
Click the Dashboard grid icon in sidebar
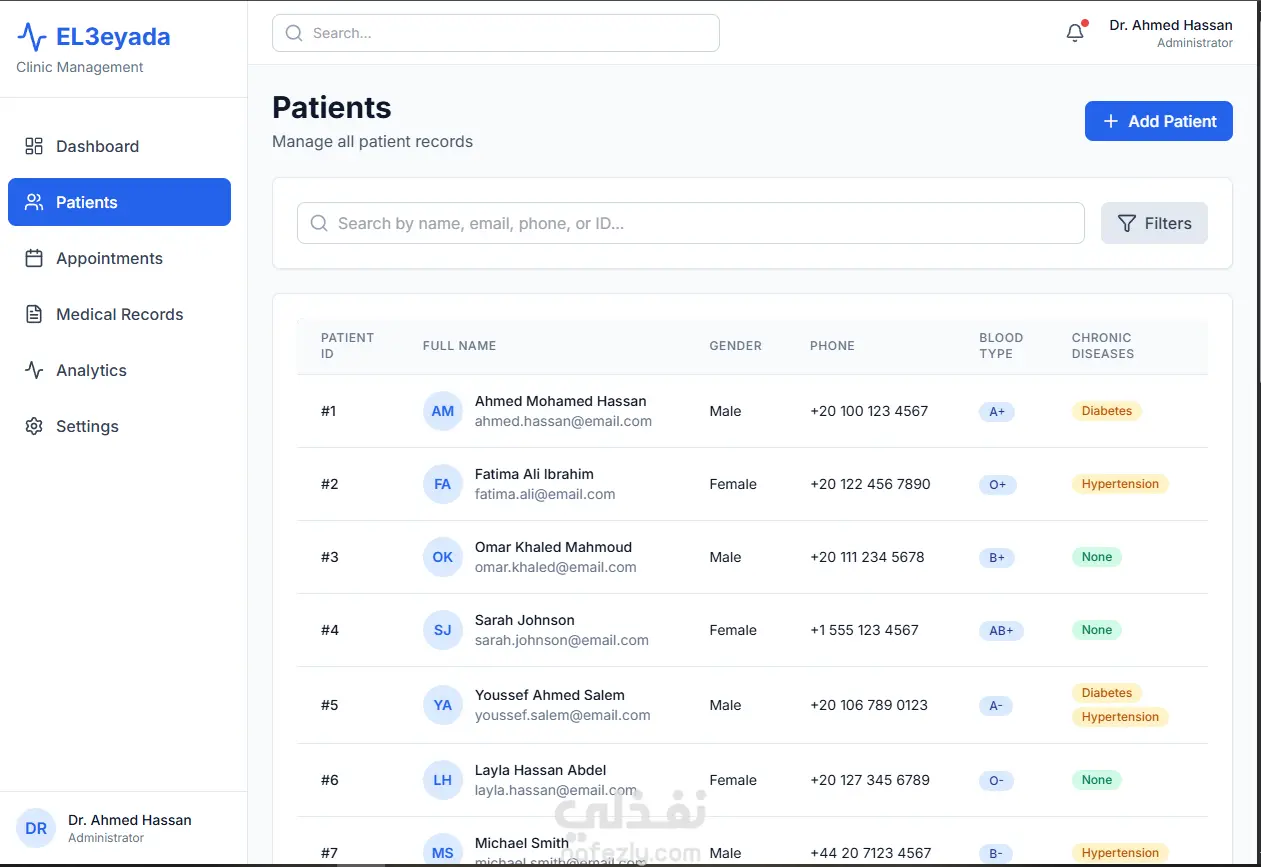pos(34,146)
